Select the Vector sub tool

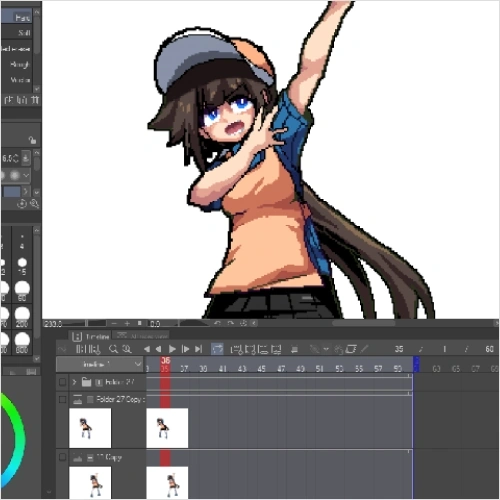coord(17,80)
